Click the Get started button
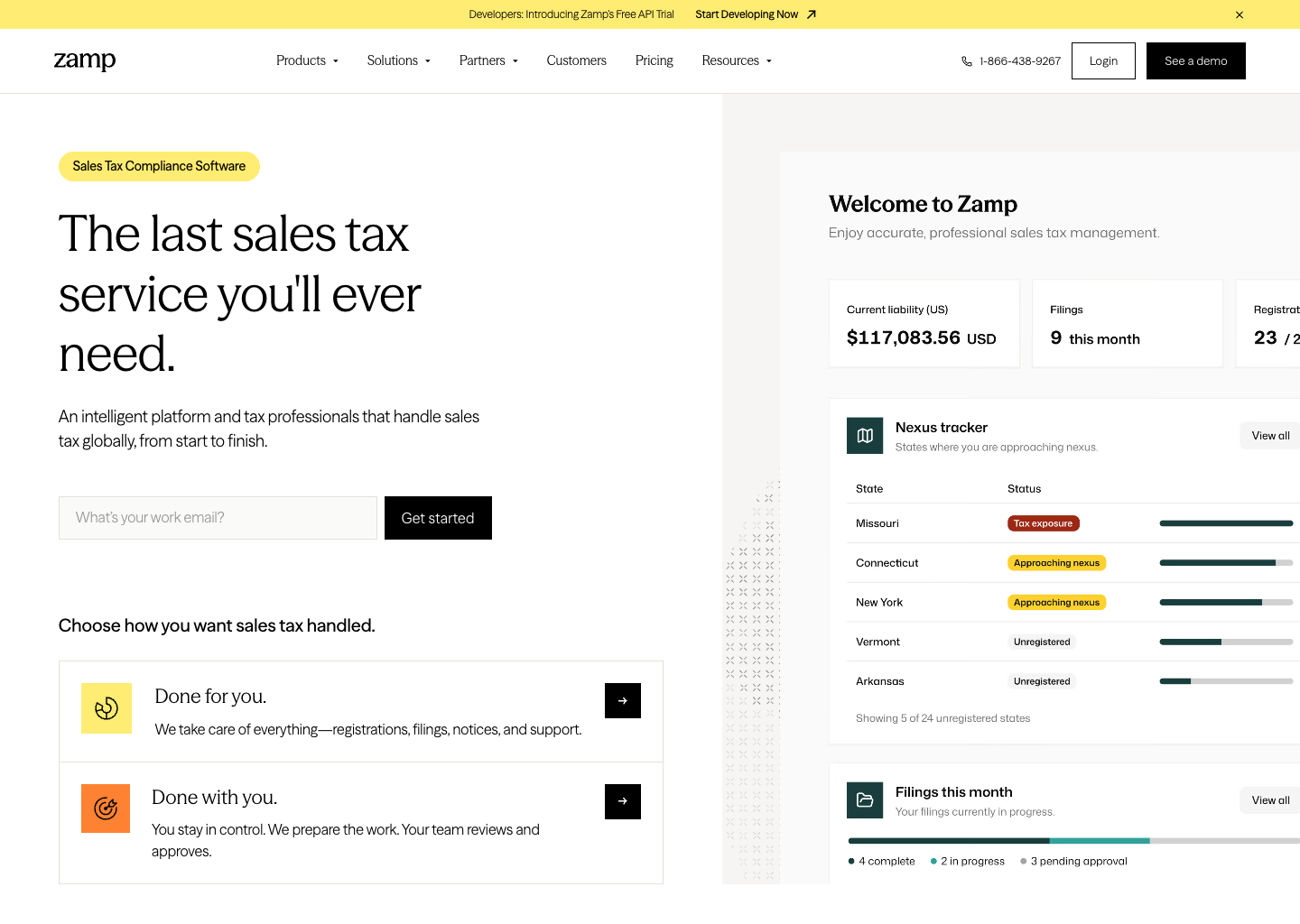This screenshot has height=924, width=1300. point(438,518)
